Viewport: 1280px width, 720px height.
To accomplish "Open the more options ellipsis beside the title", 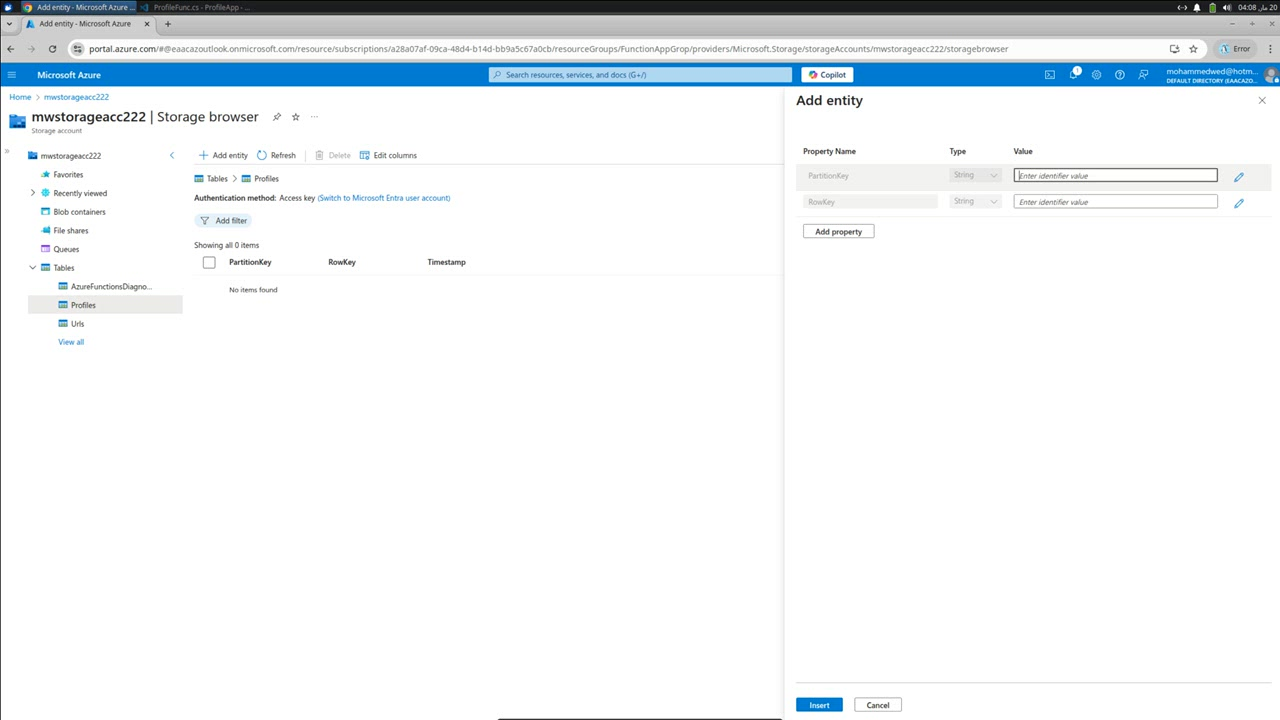I will tap(314, 117).
